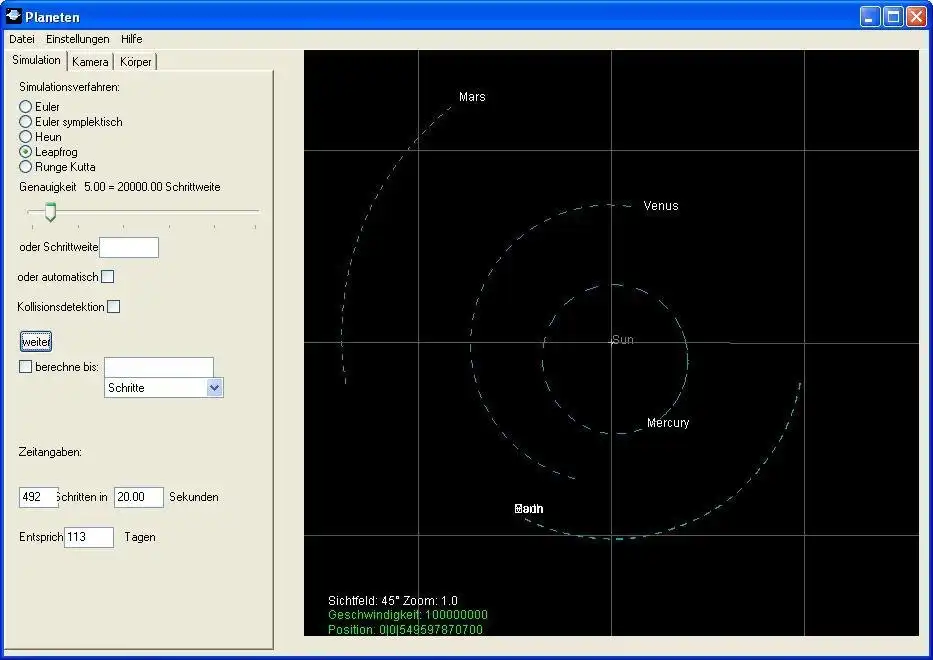Enable the Kollisionsdetektion checkbox

tap(114, 306)
